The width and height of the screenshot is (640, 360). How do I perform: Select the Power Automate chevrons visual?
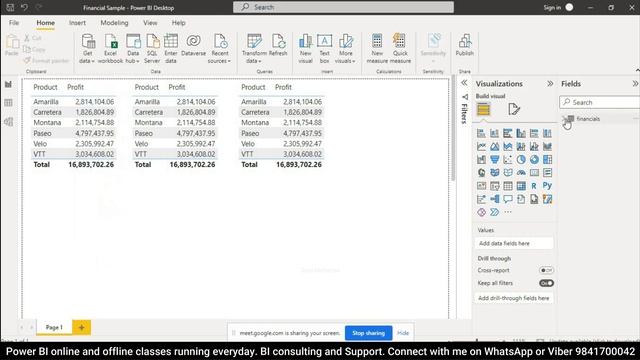pyautogui.click(x=495, y=212)
